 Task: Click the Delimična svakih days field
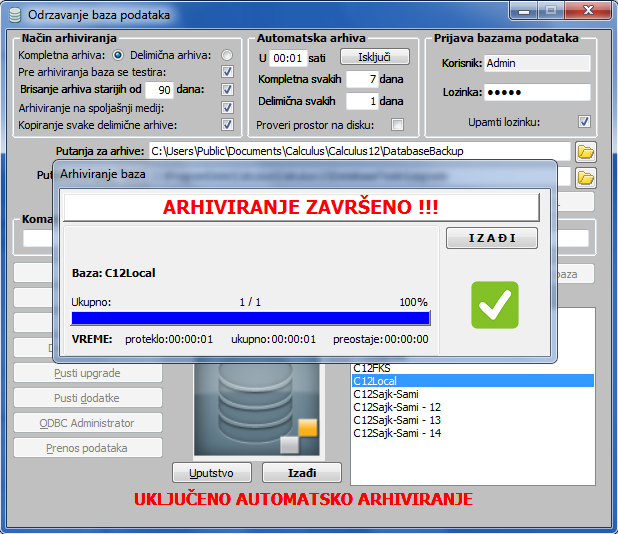pyautogui.click(x=362, y=101)
